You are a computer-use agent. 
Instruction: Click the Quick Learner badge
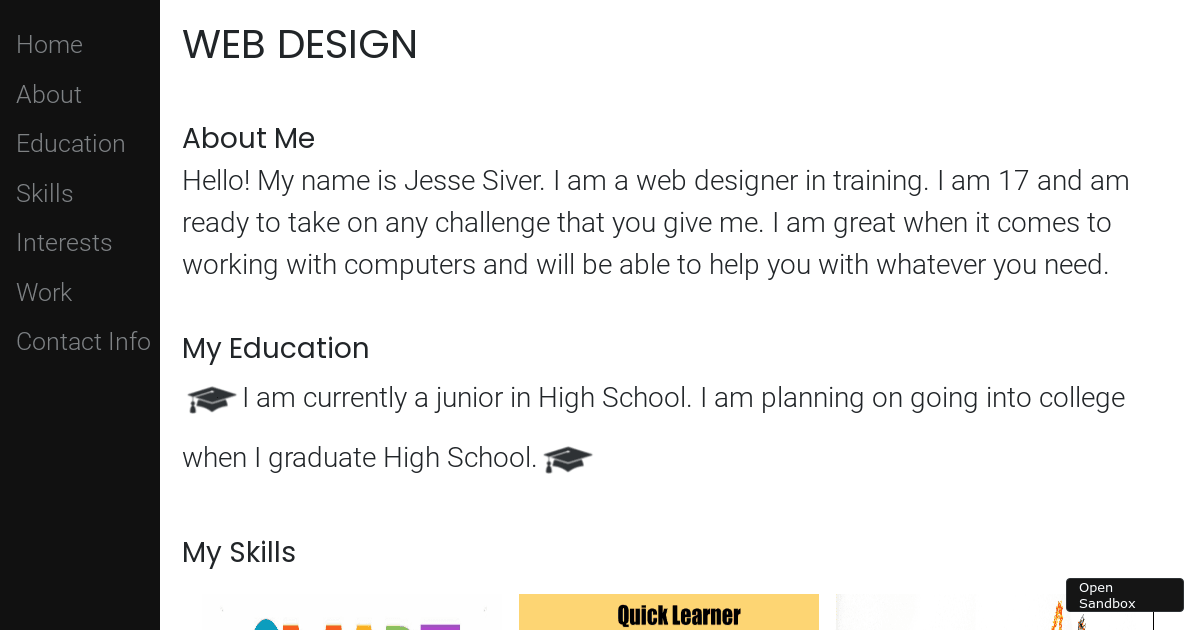(668, 612)
